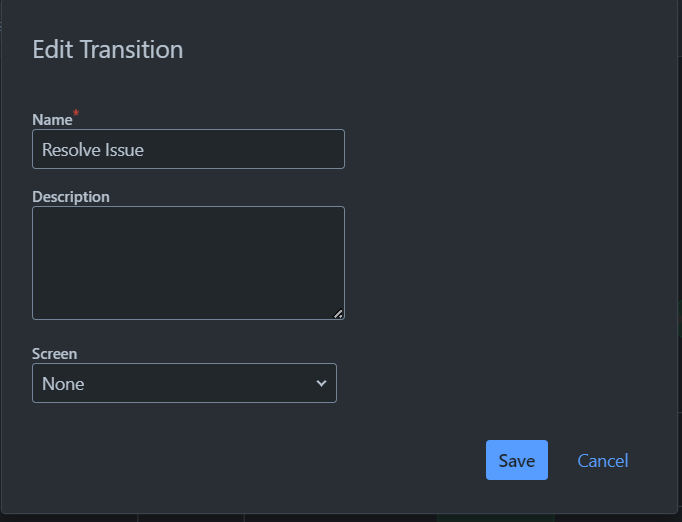Expand the Screen options list
Screen dimensions: 682x522
click(x=184, y=383)
